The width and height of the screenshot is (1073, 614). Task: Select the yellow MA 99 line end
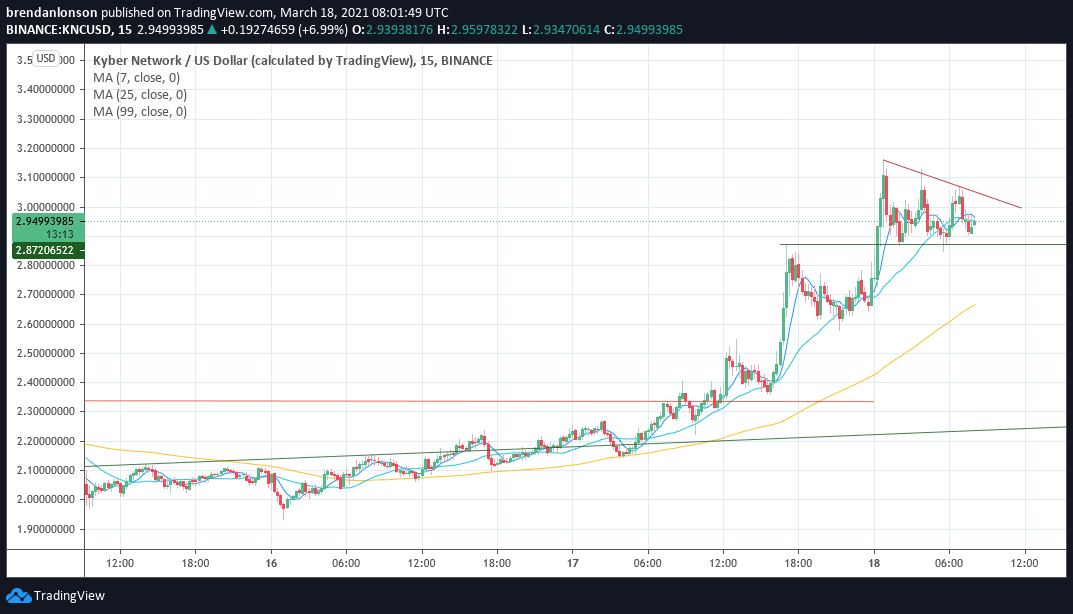972,305
